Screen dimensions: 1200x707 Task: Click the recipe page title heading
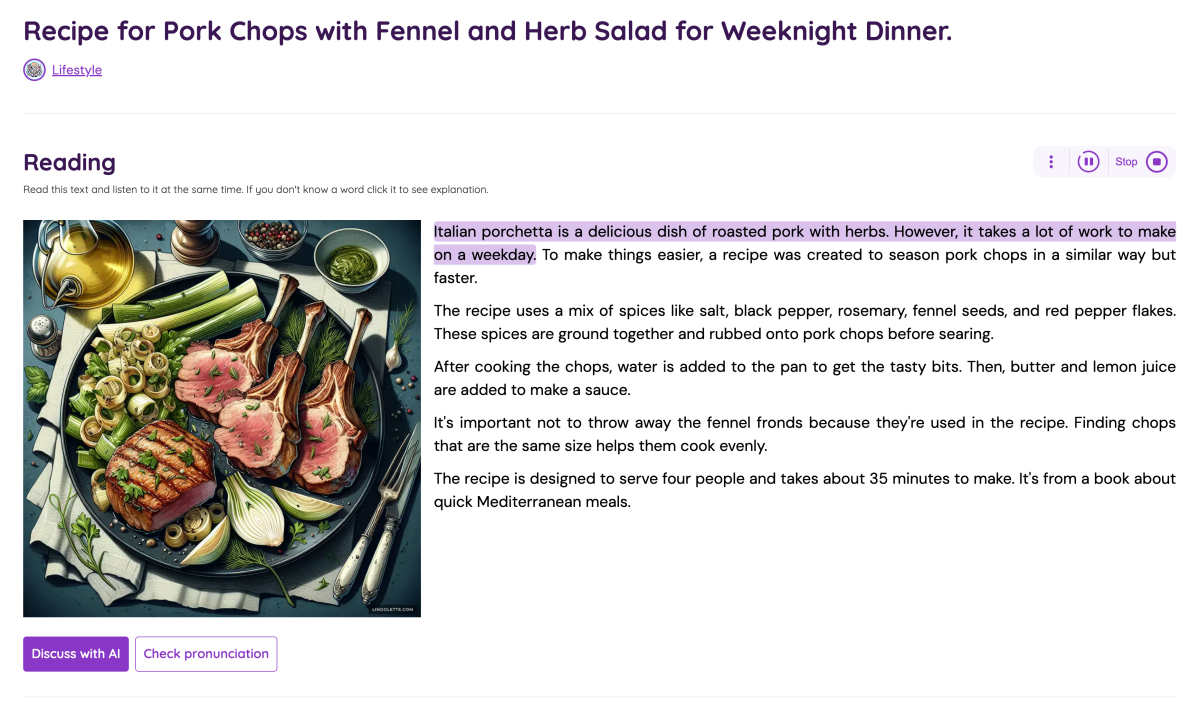click(x=487, y=31)
